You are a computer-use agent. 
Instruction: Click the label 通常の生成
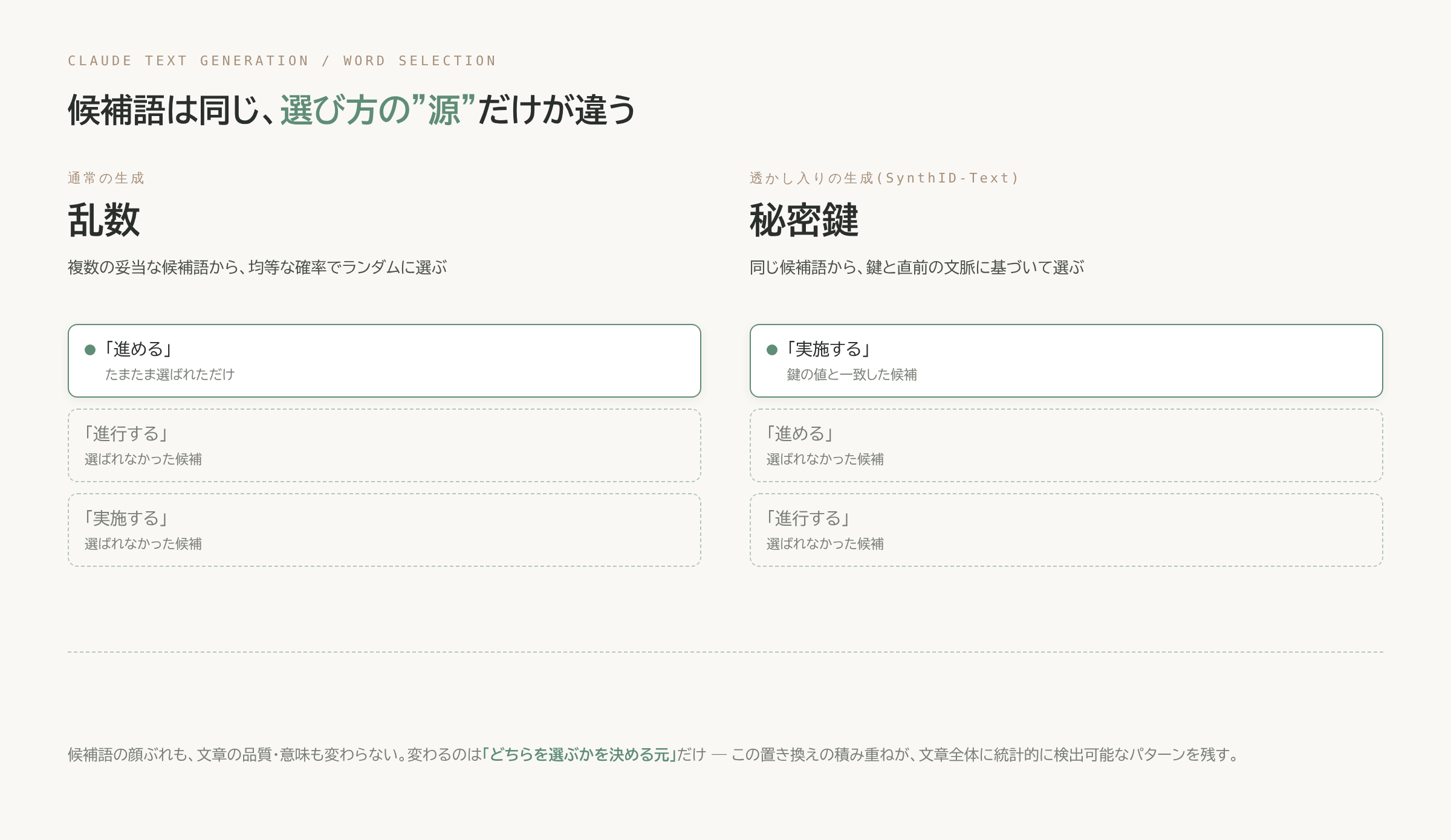106,178
